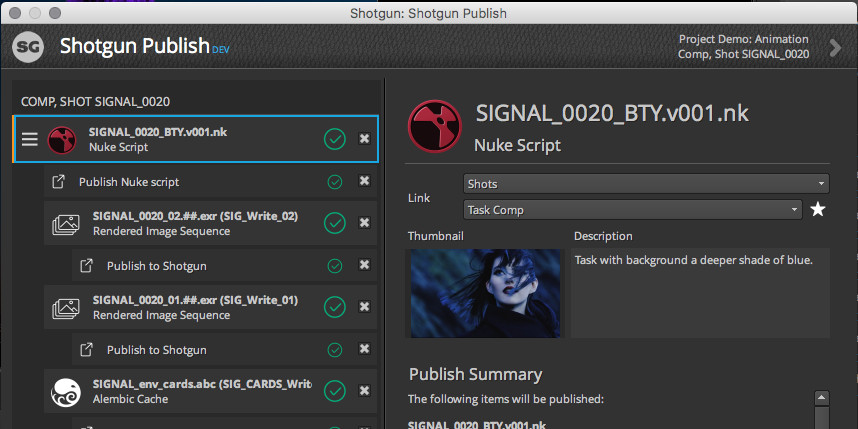Click the hamburger handle on SIGNAL_0020_BTY.v001.nk
This screenshot has height=429, width=858.
[30, 140]
